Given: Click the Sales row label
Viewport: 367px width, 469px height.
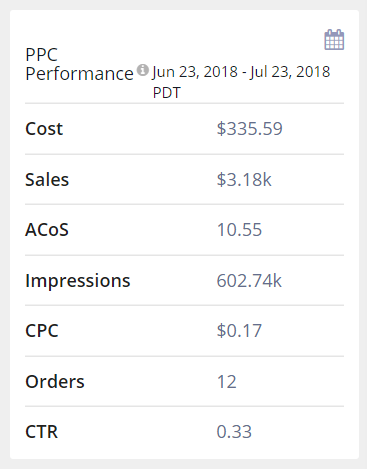Looking at the screenshot, I should pyautogui.click(x=47, y=180).
